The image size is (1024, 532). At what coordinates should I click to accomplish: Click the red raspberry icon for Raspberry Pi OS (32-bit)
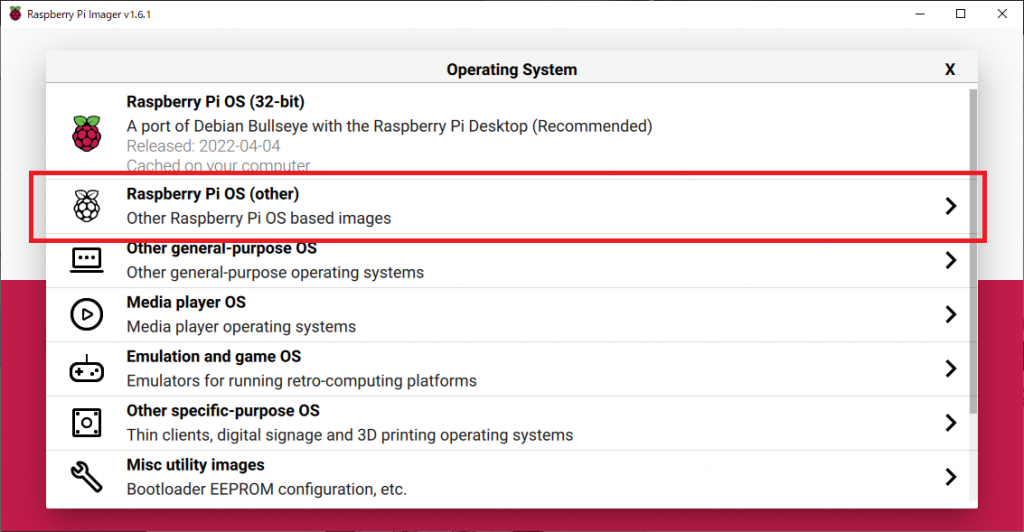(x=87, y=133)
